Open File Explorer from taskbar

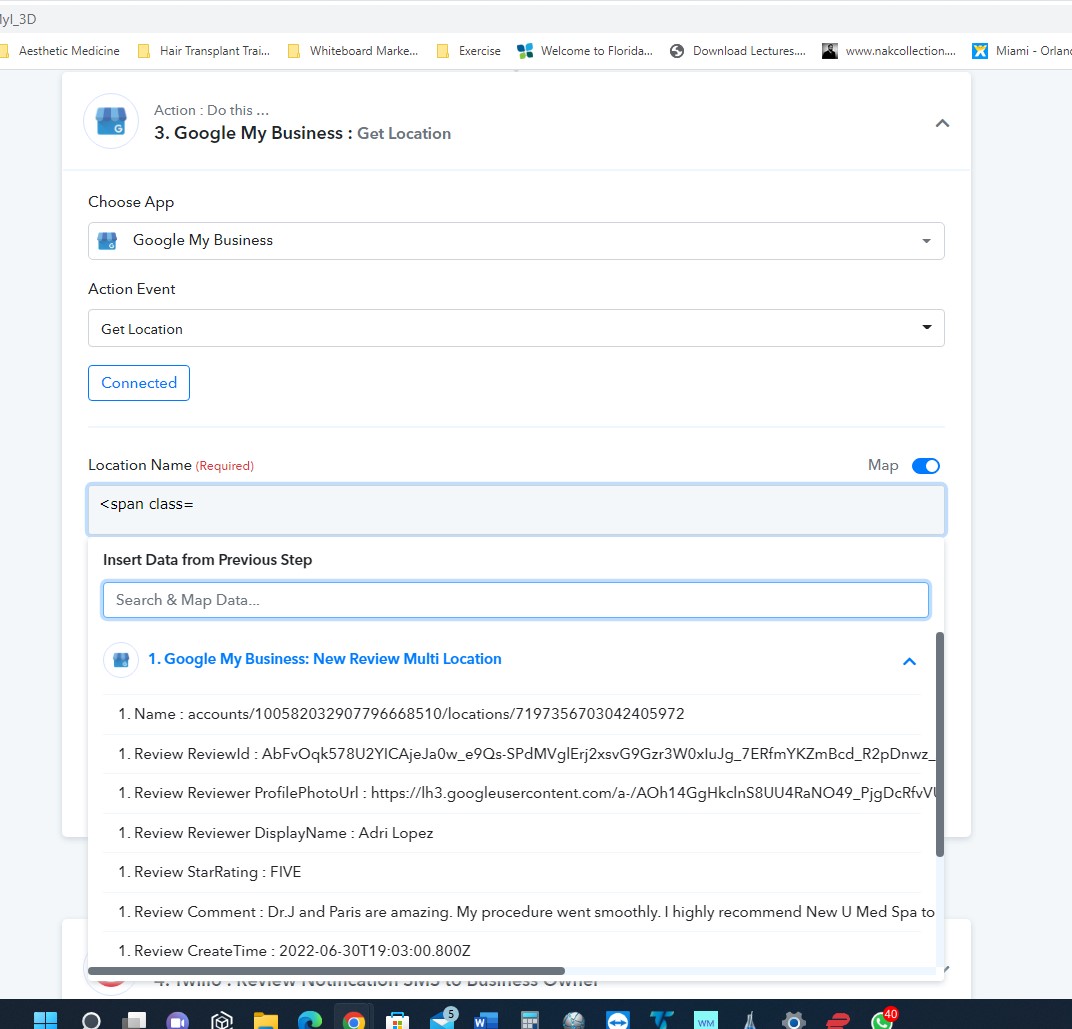[x=266, y=1021]
